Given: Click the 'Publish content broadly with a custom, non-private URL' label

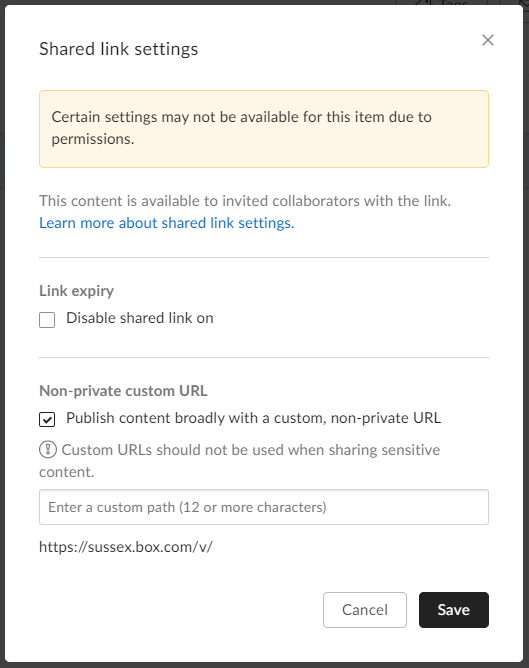Looking at the screenshot, I should click(253, 418).
